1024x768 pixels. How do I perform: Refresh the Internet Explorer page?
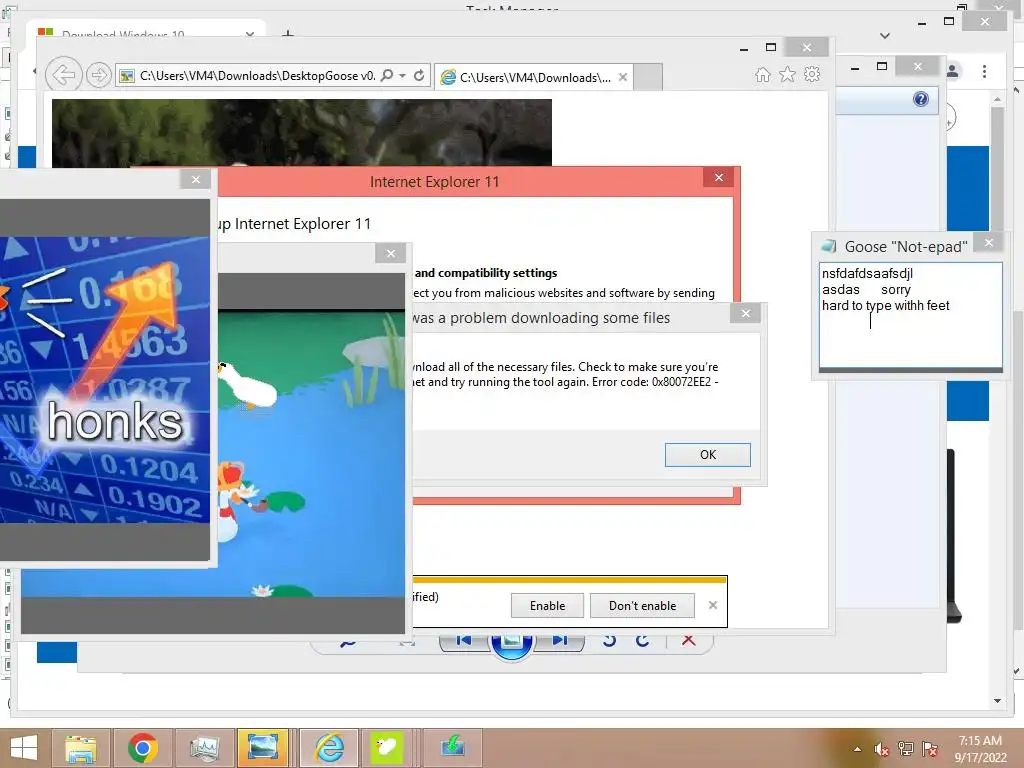pos(419,75)
